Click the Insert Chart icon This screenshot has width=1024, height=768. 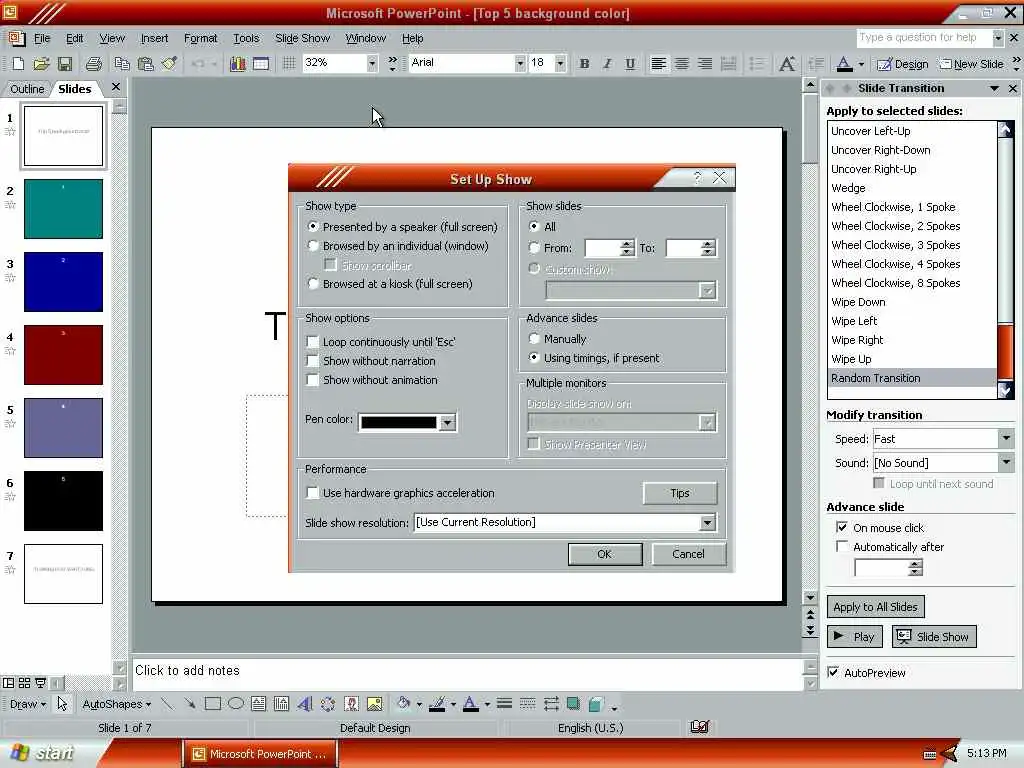point(238,63)
